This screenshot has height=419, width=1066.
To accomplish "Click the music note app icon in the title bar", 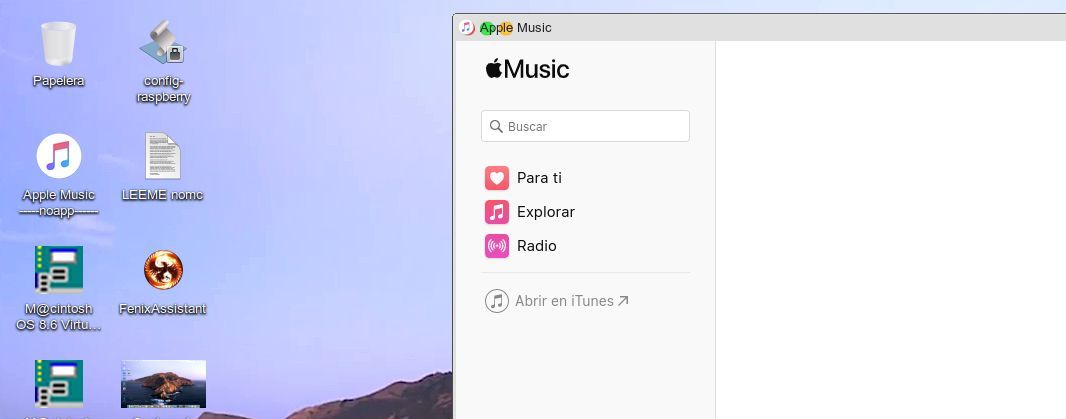I will tap(466, 28).
